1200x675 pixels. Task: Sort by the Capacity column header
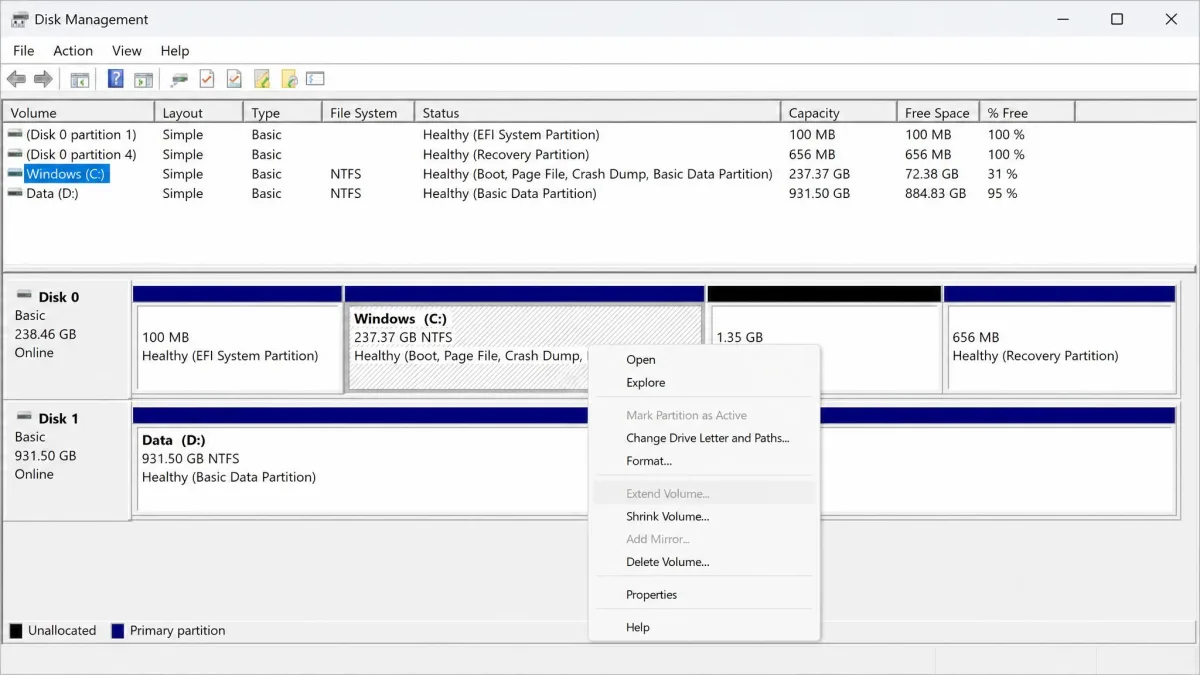click(839, 113)
